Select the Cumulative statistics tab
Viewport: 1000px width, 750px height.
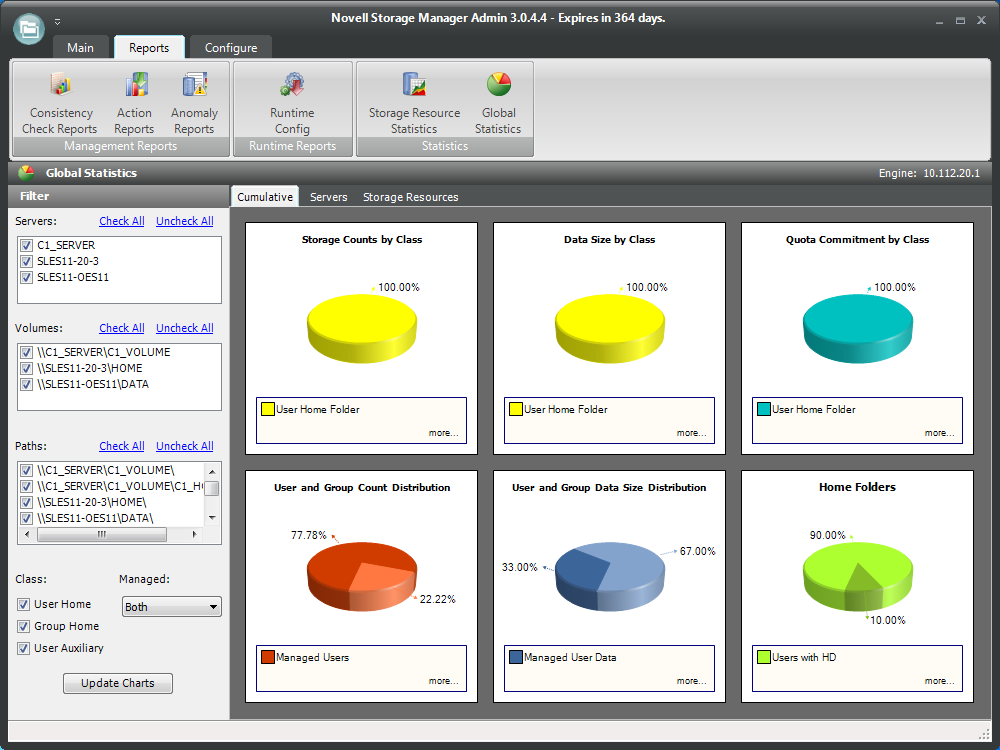(265, 197)
